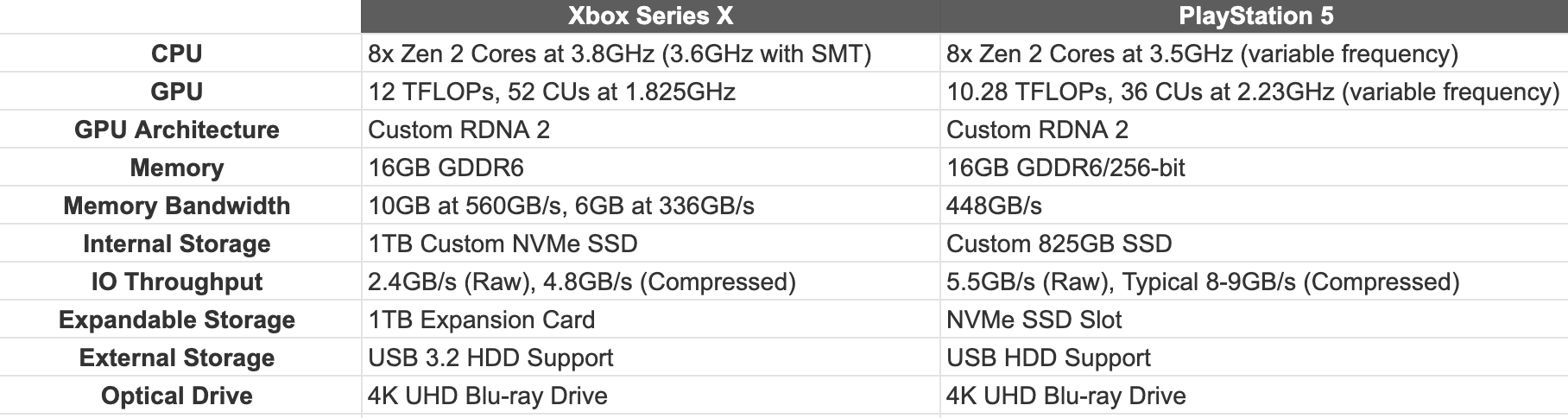Image resolution: width=1568 pixels, height=418 pixels.
Task: Select the Optical Drive row label
Action: [177, 396]
